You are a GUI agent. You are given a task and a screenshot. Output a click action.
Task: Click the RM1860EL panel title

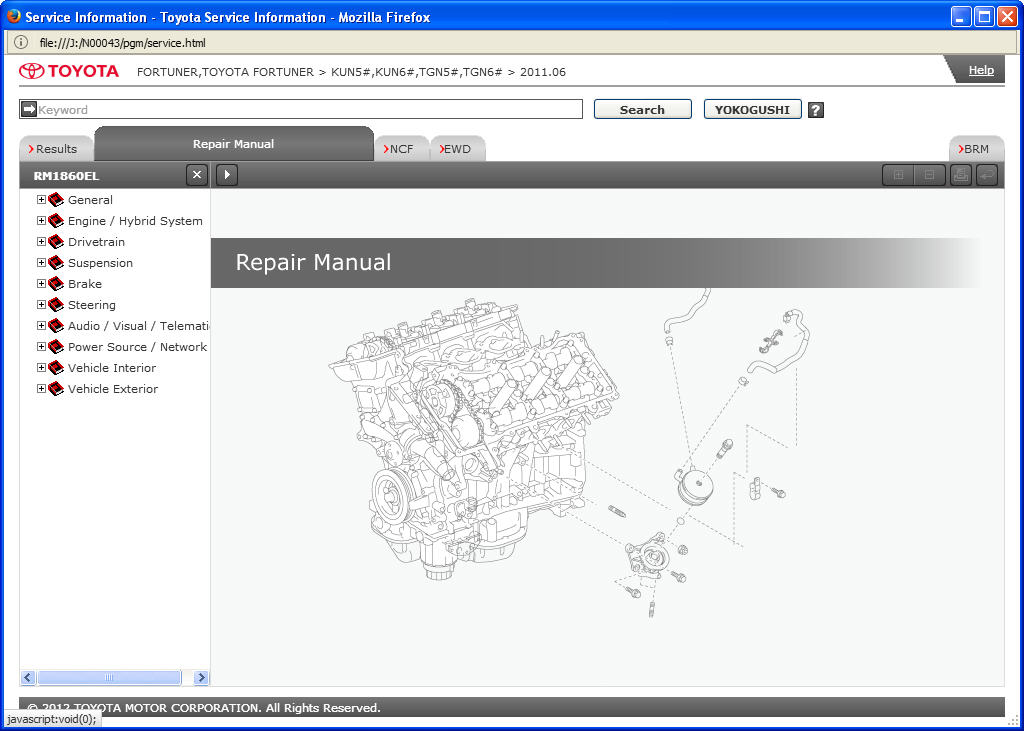(x=66, y=176)
